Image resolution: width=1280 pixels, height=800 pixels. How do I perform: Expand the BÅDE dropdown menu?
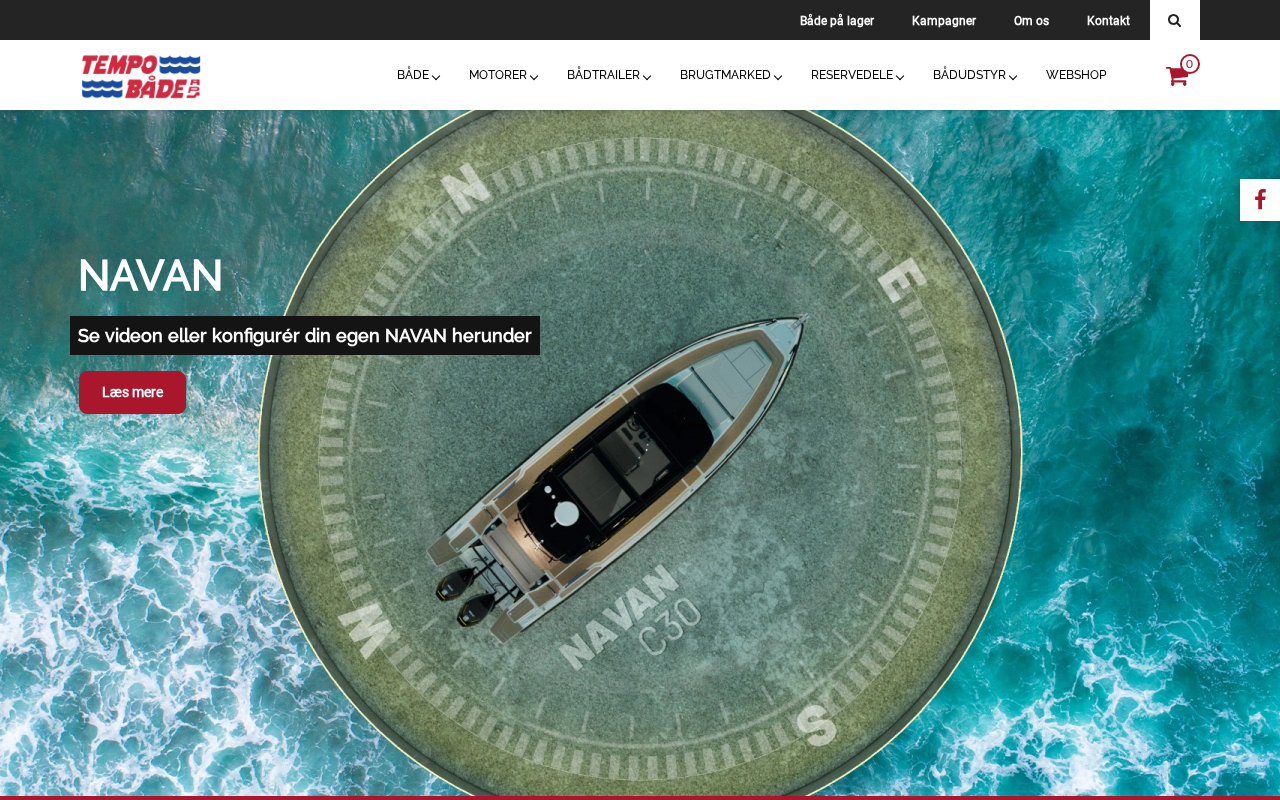(418, 75)
